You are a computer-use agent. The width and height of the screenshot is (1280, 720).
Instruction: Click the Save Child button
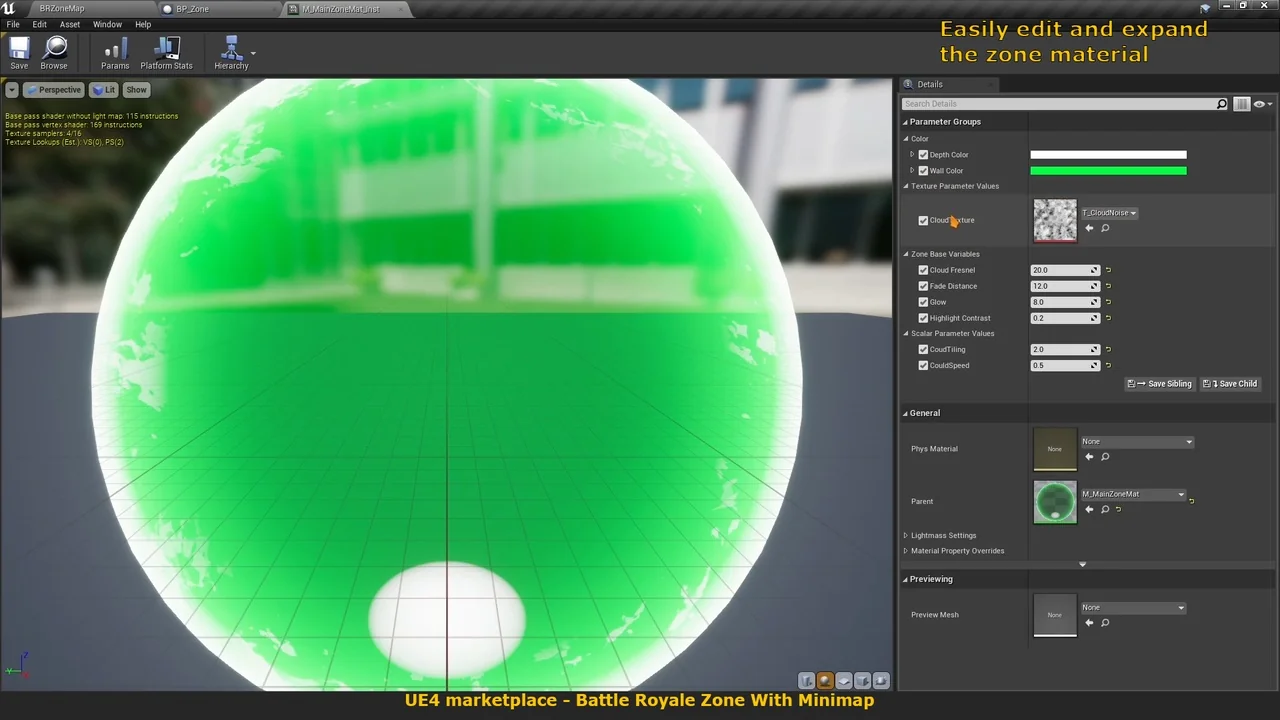coord(1230,384)
